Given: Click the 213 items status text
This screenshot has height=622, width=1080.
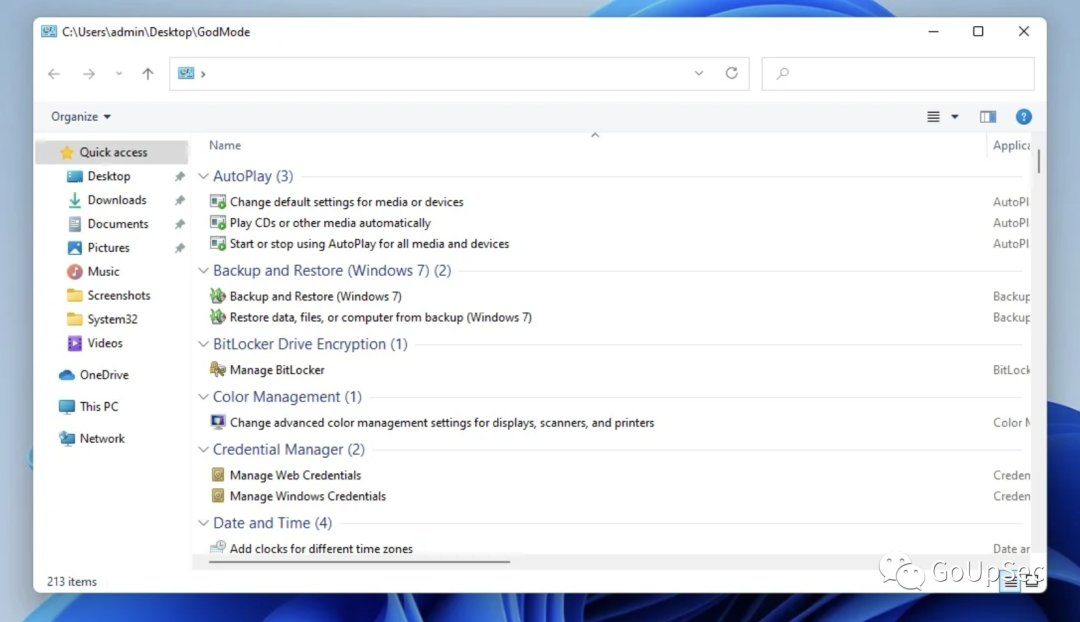Looking at the screenshot, I should tap(72, 581).
